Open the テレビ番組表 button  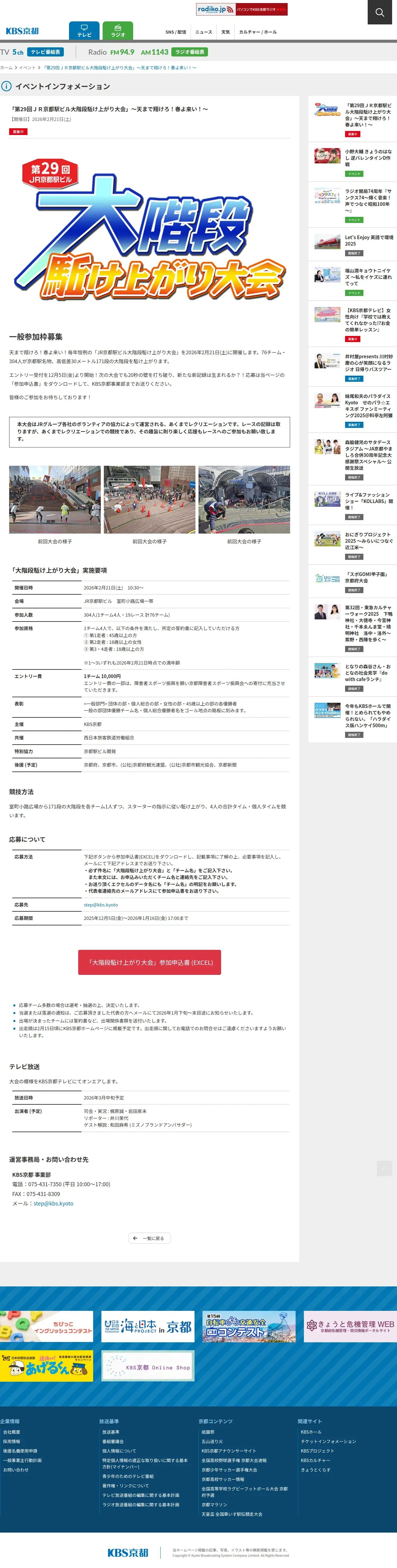point(46,52)
